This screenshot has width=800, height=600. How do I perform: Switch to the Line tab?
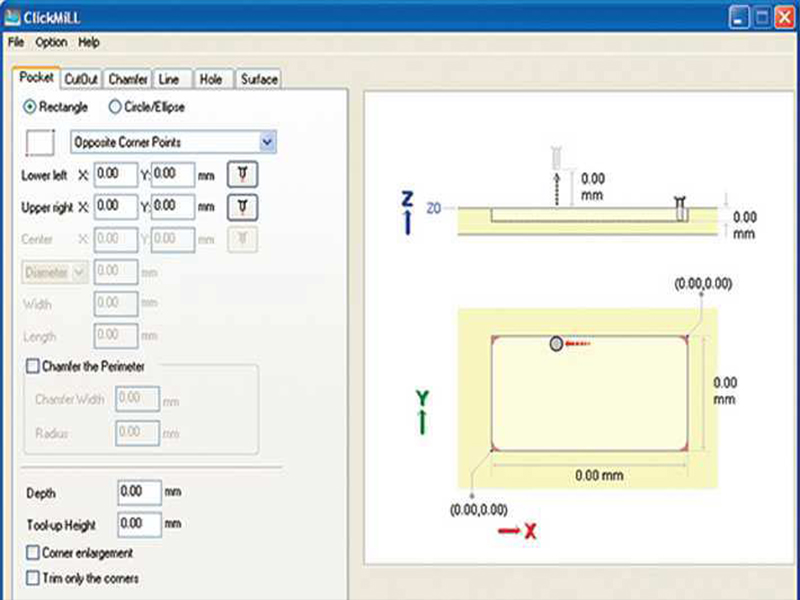(x=169, y=77)
